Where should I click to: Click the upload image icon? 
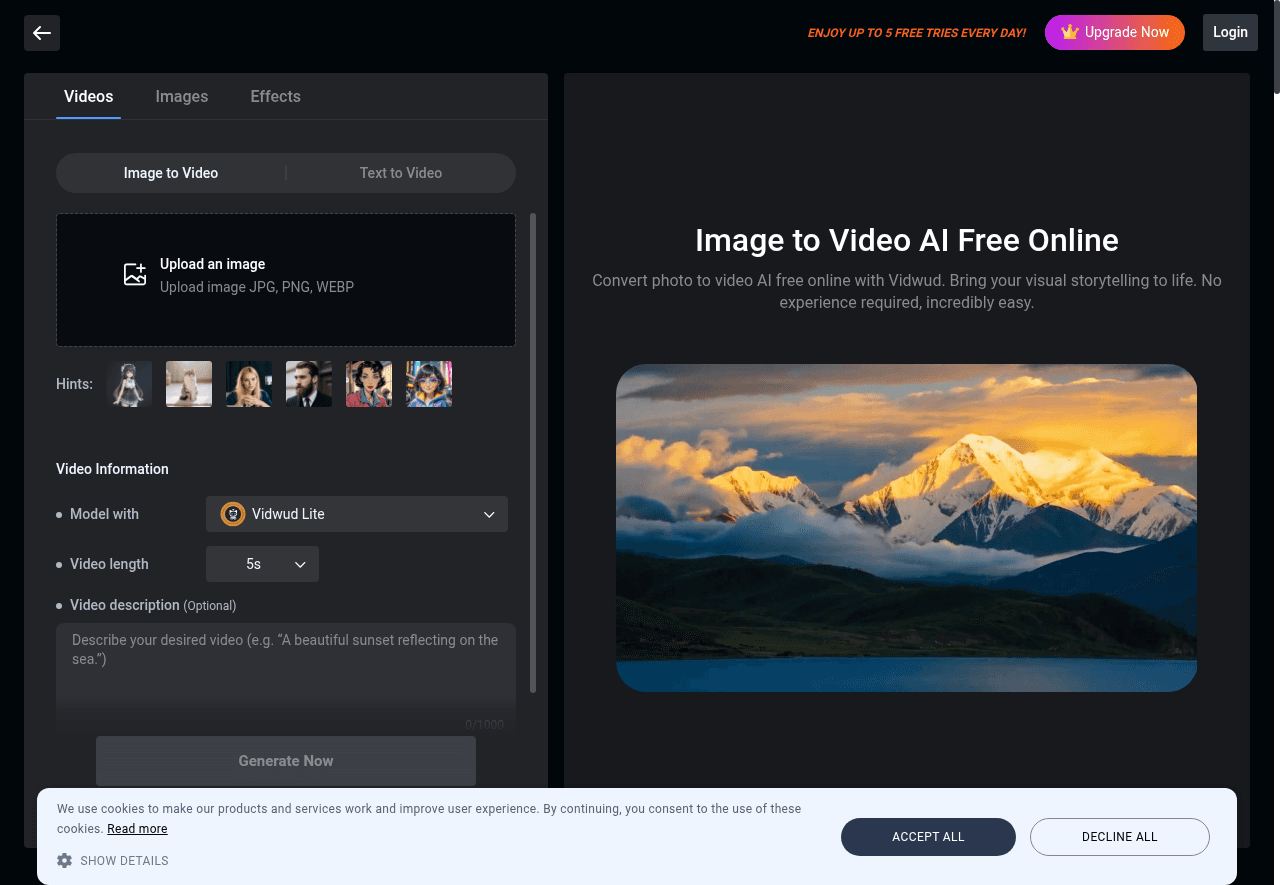[x=135, y=275]
